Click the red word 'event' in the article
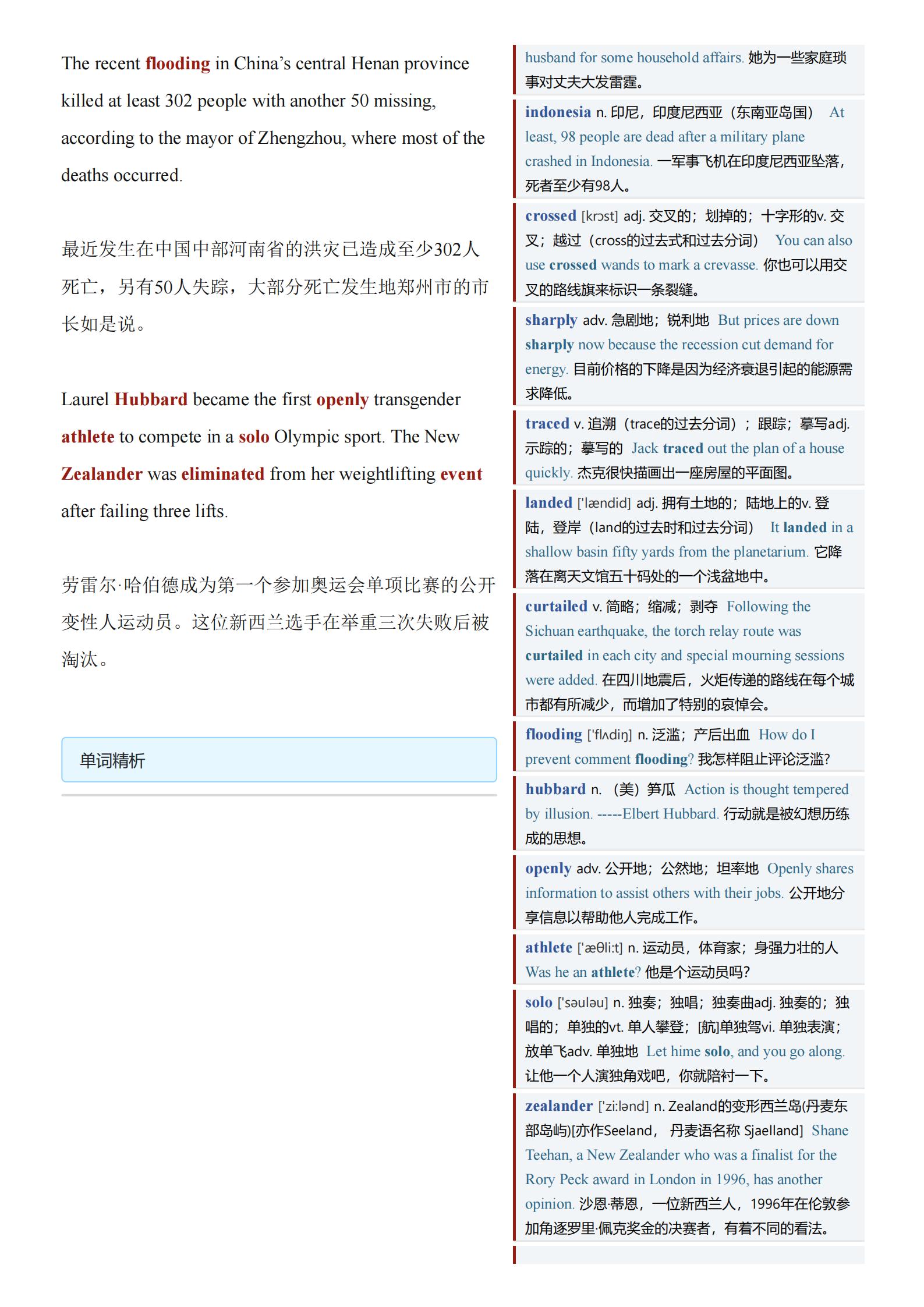The width and height of the screenshot is (924, 1307). (x=461, y=474)
